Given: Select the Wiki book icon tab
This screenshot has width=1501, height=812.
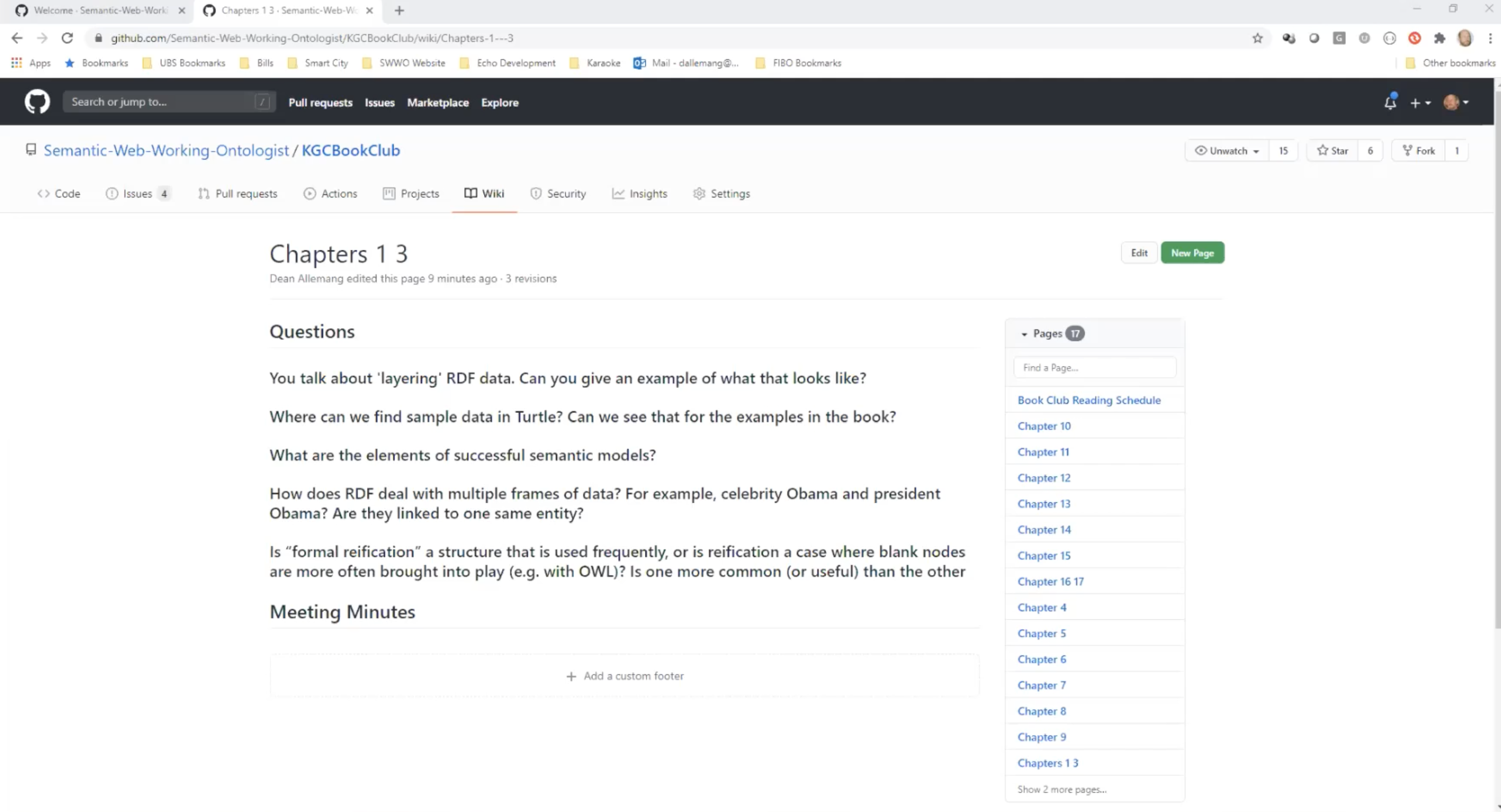Looking at the screenshot, I should click(470, 194).
